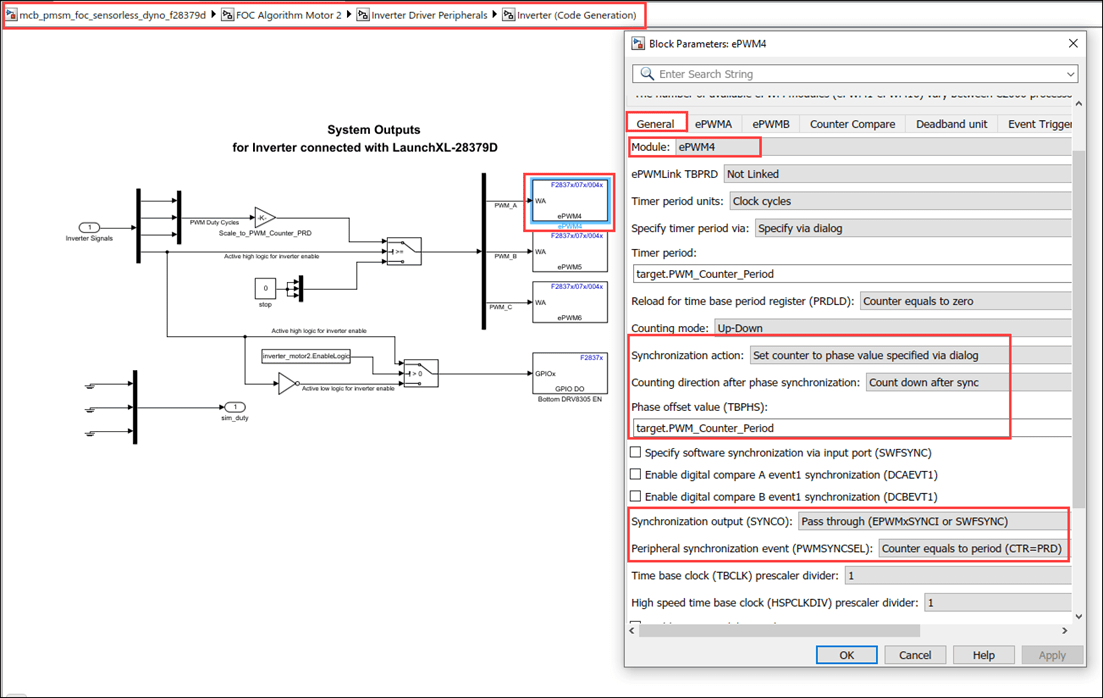Switch to the Deadband unit tab
This screenshot has width=1103, height=698.
951,124
